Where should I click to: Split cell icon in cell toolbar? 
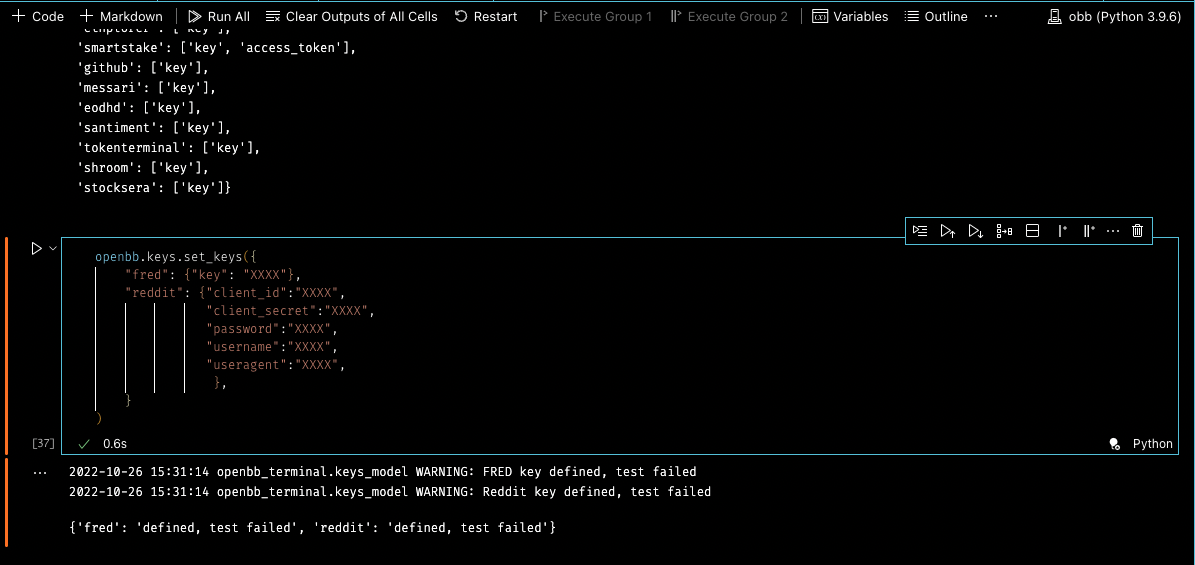tap(1033, 231)
